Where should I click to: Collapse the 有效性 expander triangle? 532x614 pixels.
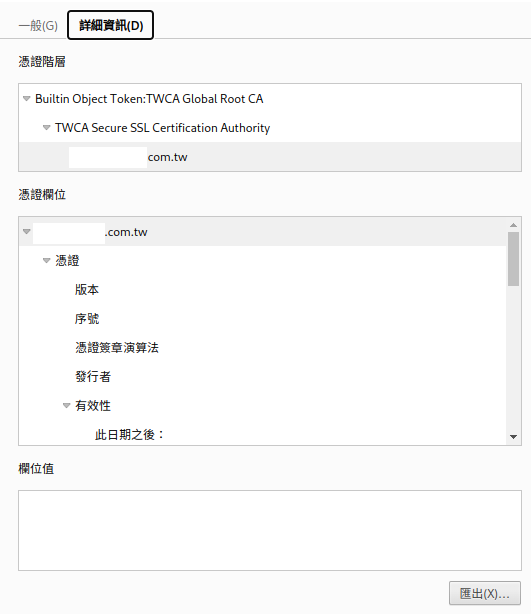tap(66, 406)
